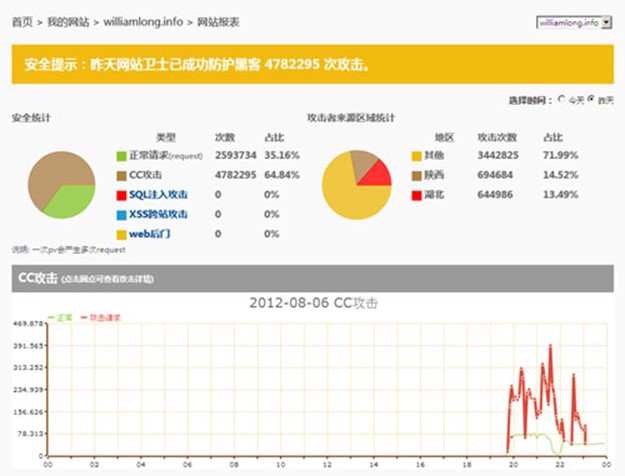
Task: Select the 昨天 (yesterday) radio button
Action: click(x=591, y=100)
